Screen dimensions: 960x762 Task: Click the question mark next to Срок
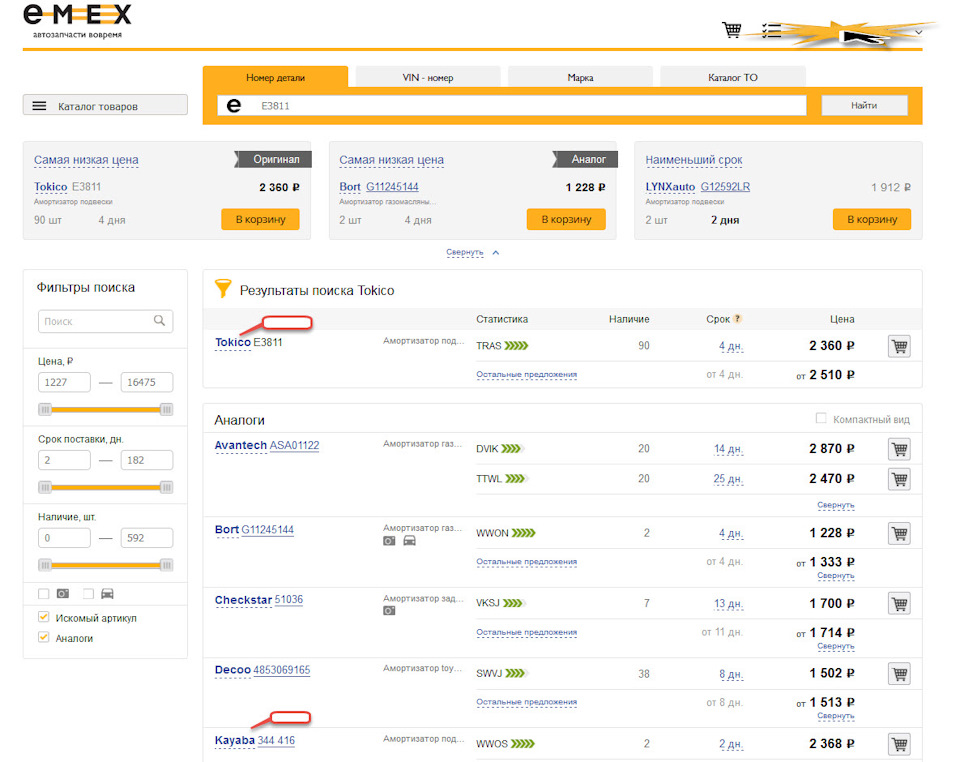tap(737, 318)
